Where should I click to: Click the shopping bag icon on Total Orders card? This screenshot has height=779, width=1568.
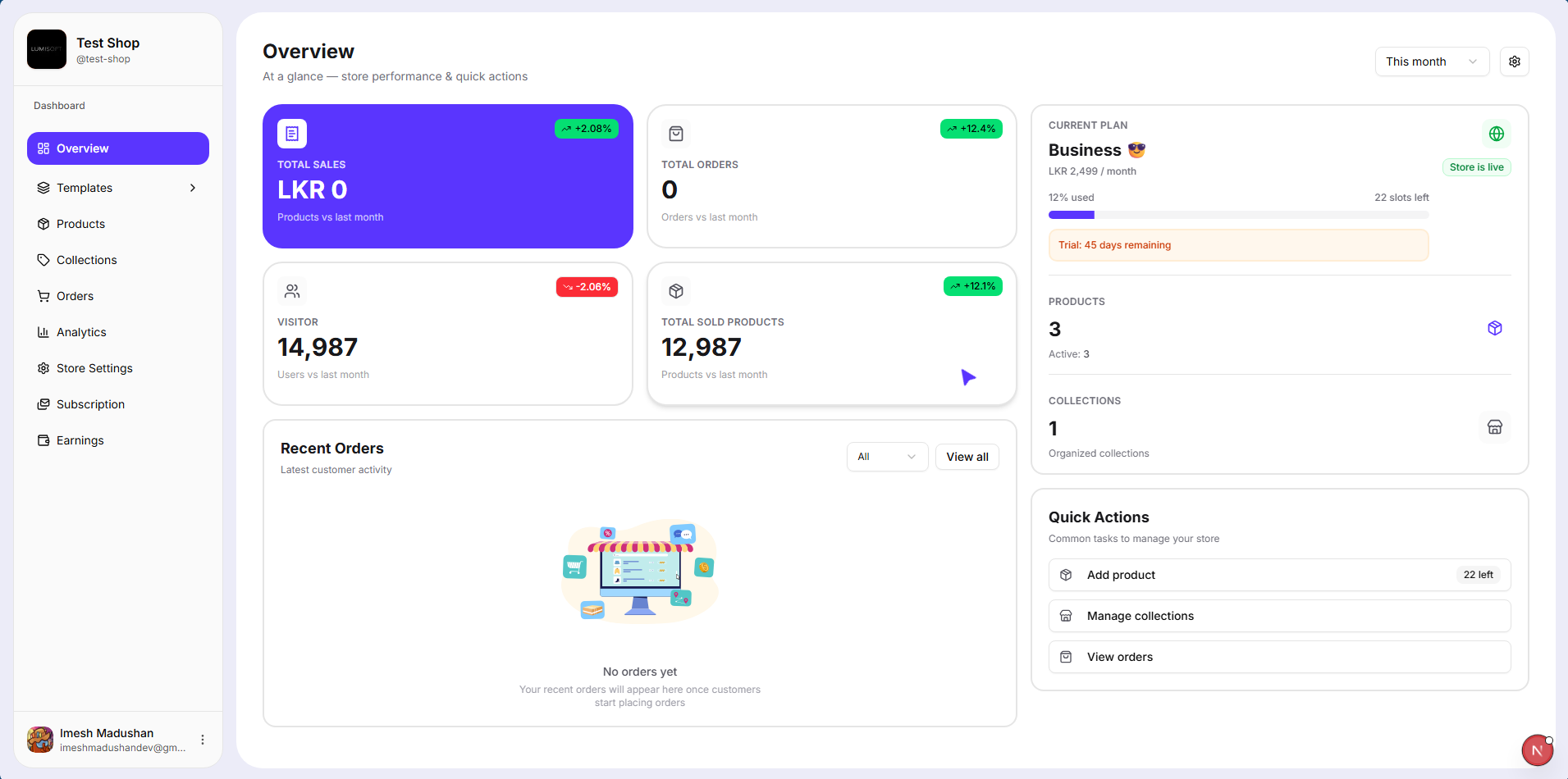coord(675,133)
